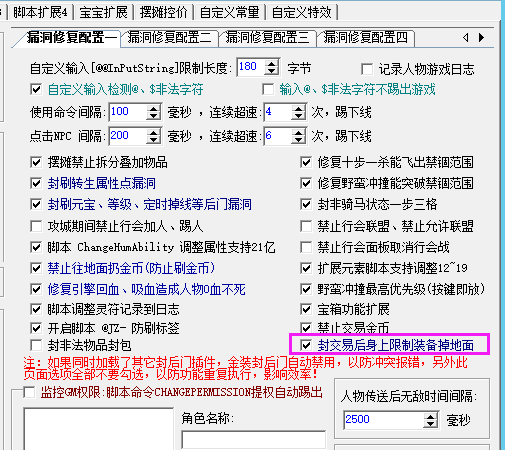Decrease 使用命令间隔 value with down spinner
This screenshot has height=450, width=505.
pos(153,116)
